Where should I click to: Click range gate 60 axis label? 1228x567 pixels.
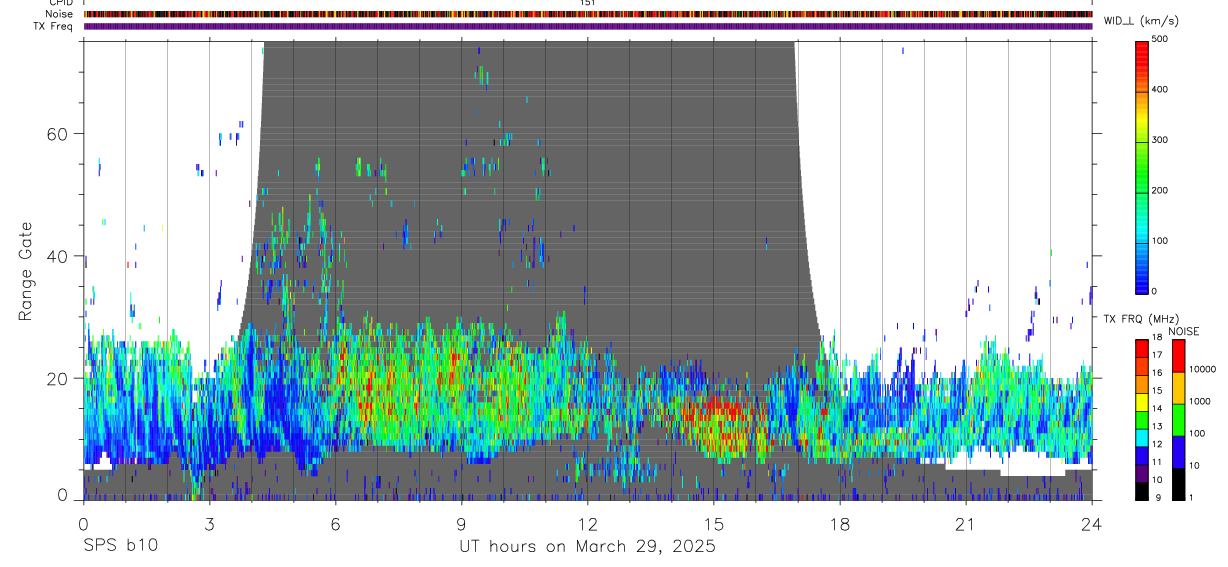(59, 134)
